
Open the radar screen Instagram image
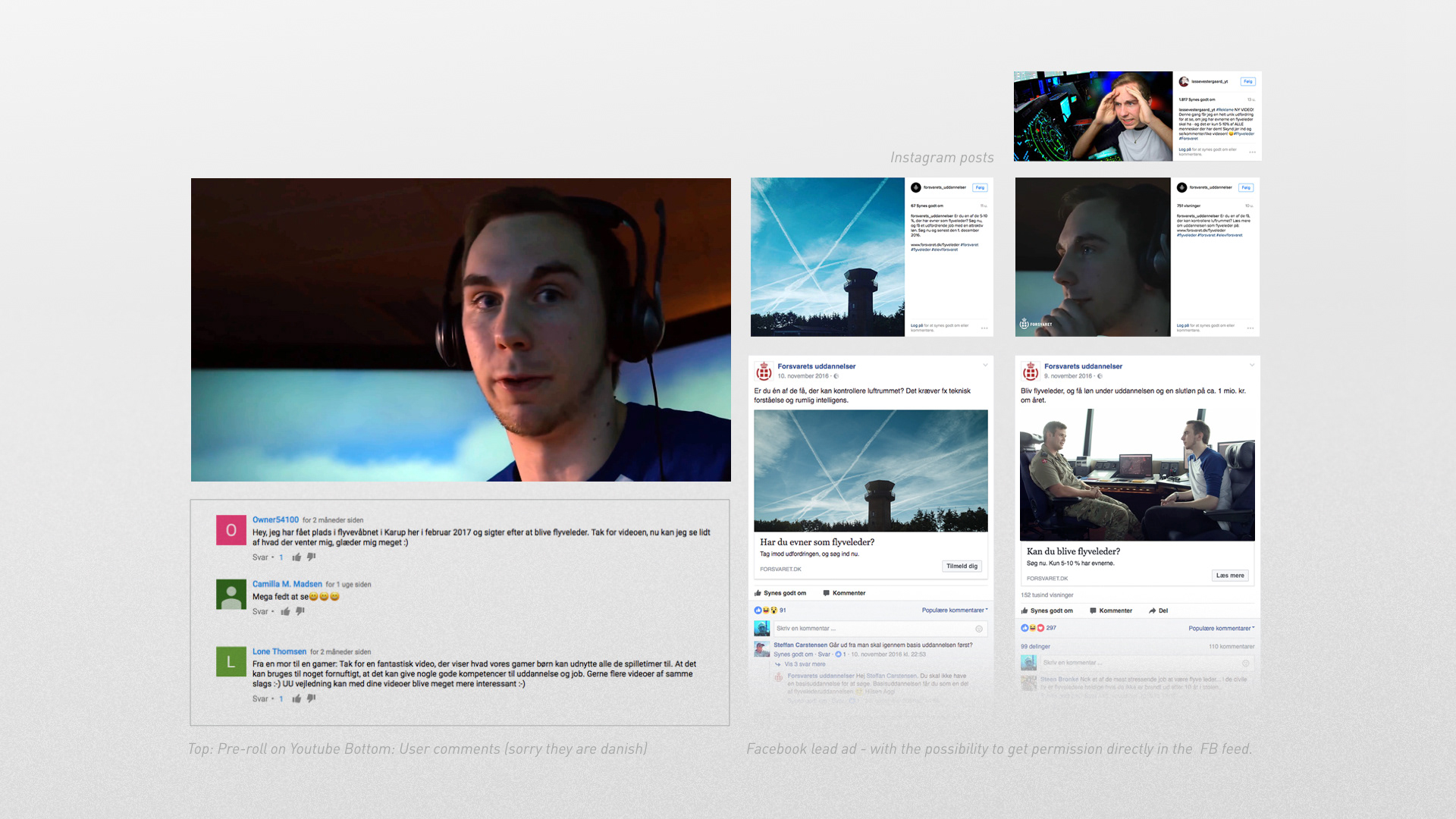pyautogui.click(x=1093, y=116)
